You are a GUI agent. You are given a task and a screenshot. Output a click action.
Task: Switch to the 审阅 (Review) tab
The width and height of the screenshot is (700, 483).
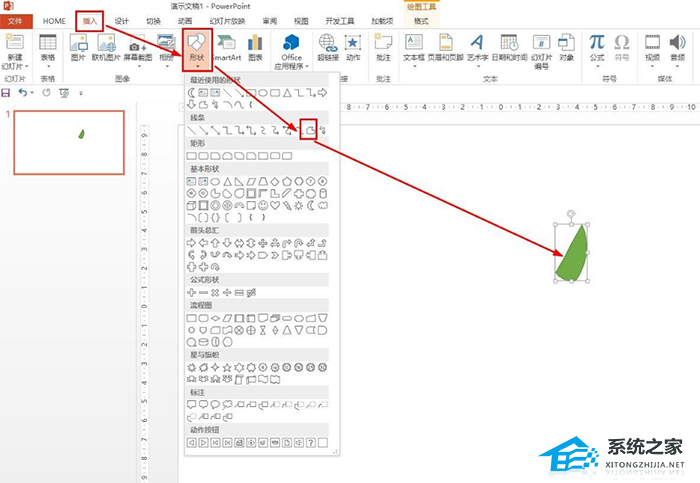(x=270, y=21)
